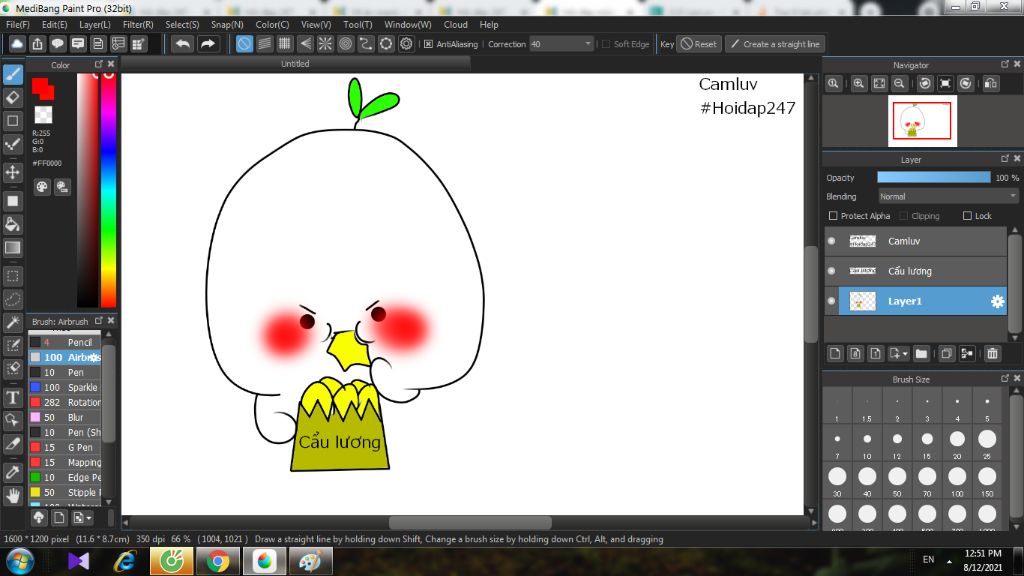Image resolution: width=1024 pixels, height=576 pixels.
Task: Click the Redo arrow in toolbar
Action: tap(208, 44)
